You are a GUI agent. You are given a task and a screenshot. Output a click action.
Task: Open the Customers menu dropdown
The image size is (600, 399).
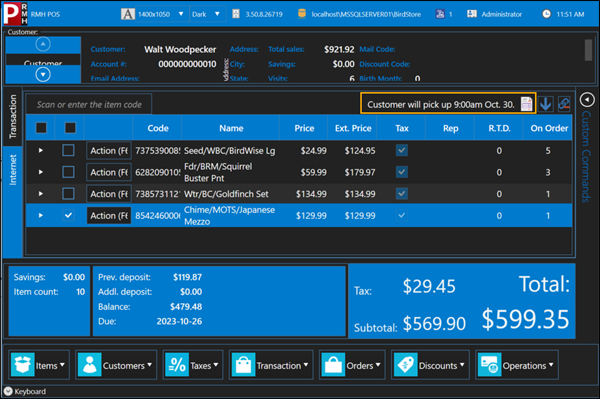[x=116, y=365]
